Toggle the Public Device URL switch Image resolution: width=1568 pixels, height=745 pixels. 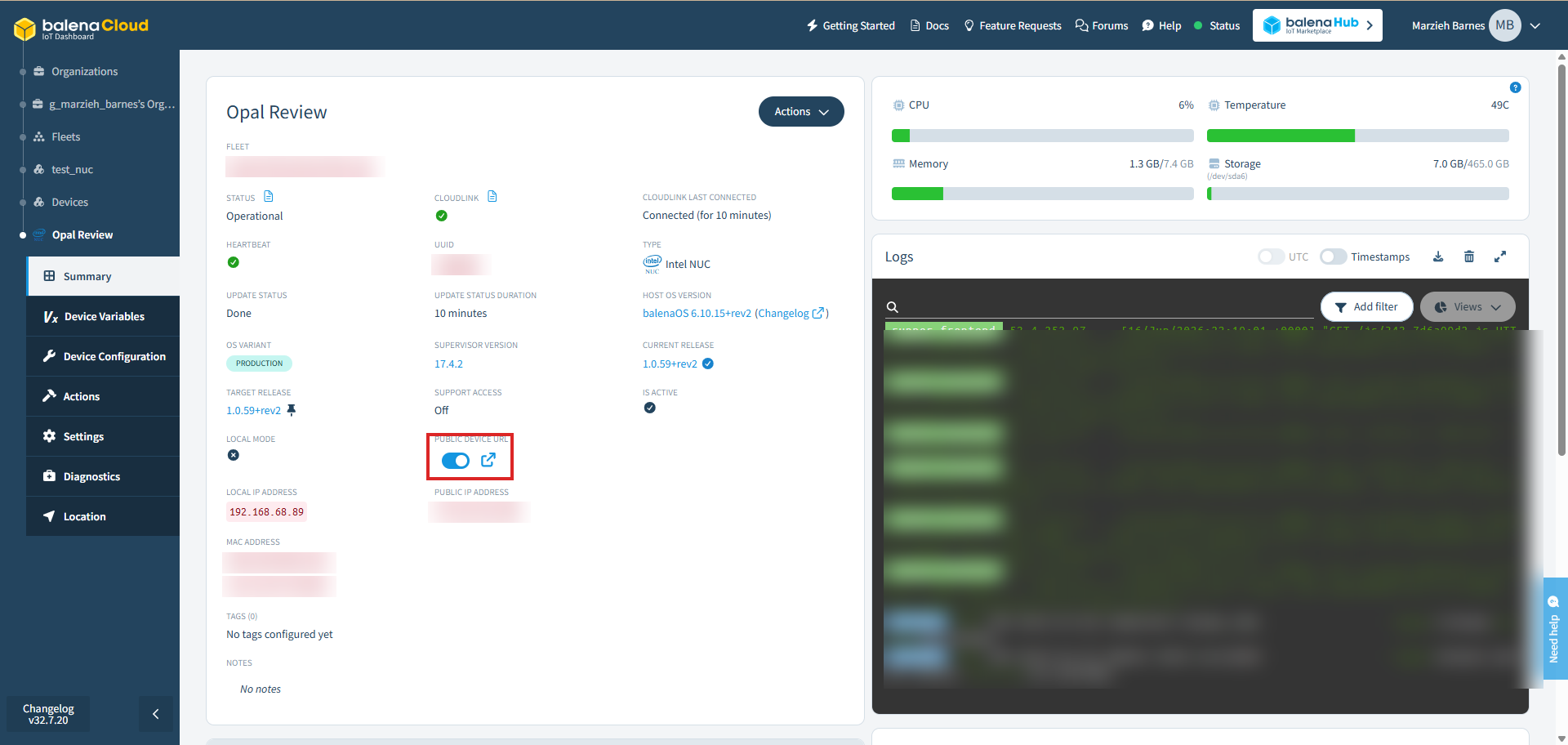tap(456, 461)
